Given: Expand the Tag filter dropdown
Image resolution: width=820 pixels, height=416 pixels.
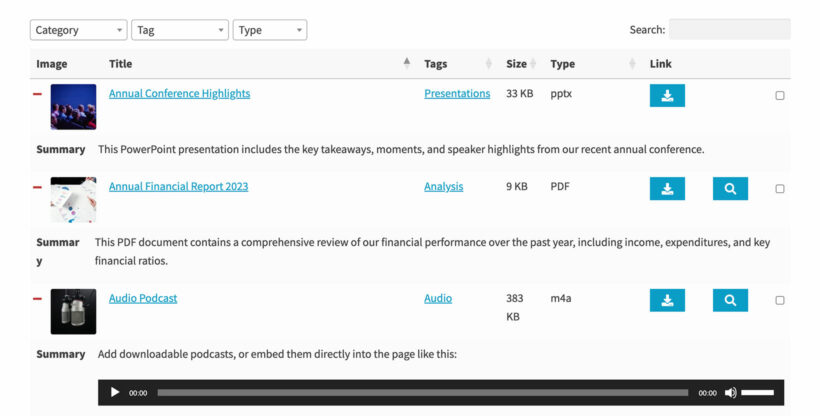Looking at the screenshot, I should (x=180, y=30).
